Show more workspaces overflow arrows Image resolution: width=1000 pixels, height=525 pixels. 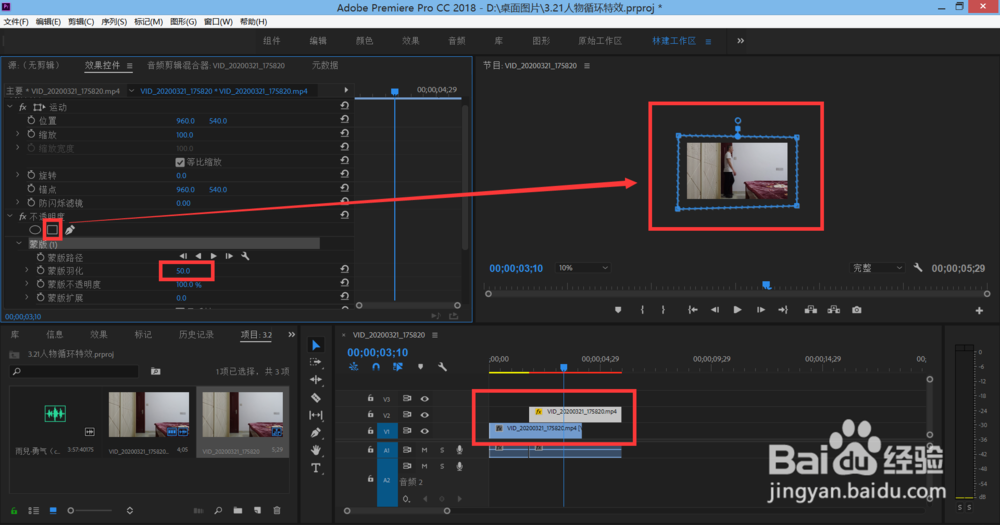[x=740, y=41]
